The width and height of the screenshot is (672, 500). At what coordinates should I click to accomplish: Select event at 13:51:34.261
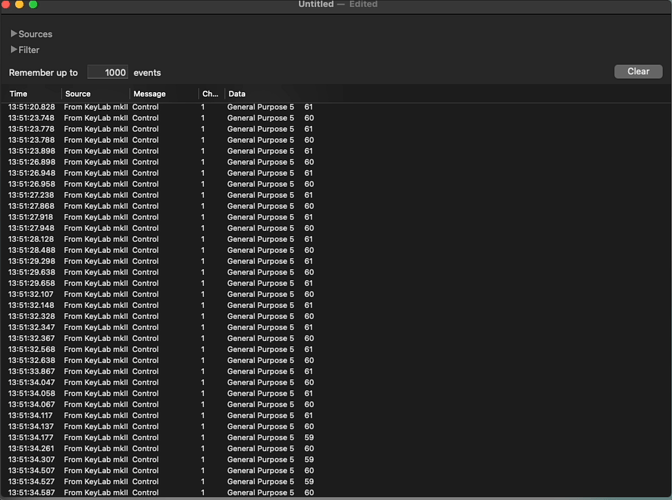tap(336, 449)
